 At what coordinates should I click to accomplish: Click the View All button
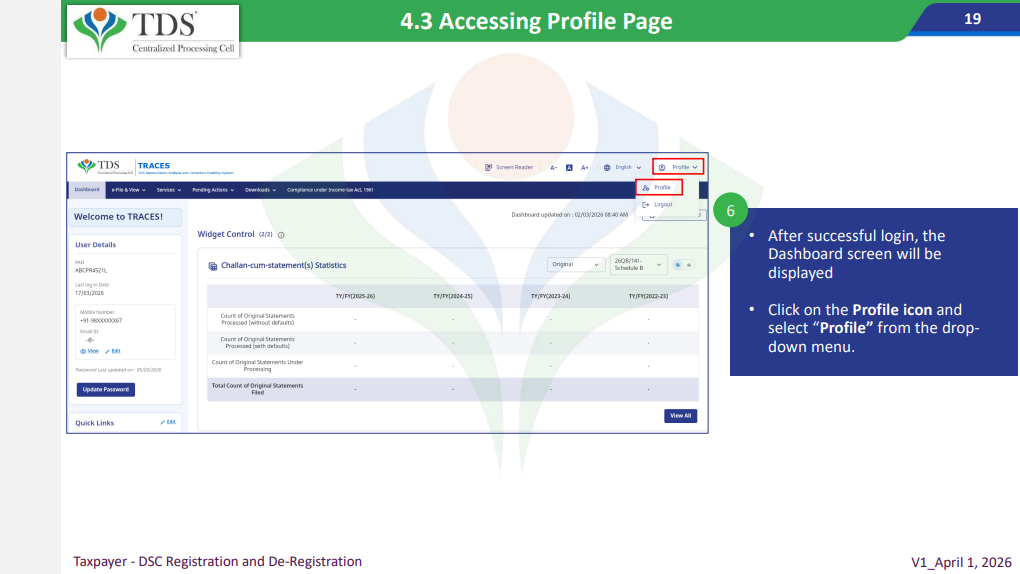coord(680,416)
